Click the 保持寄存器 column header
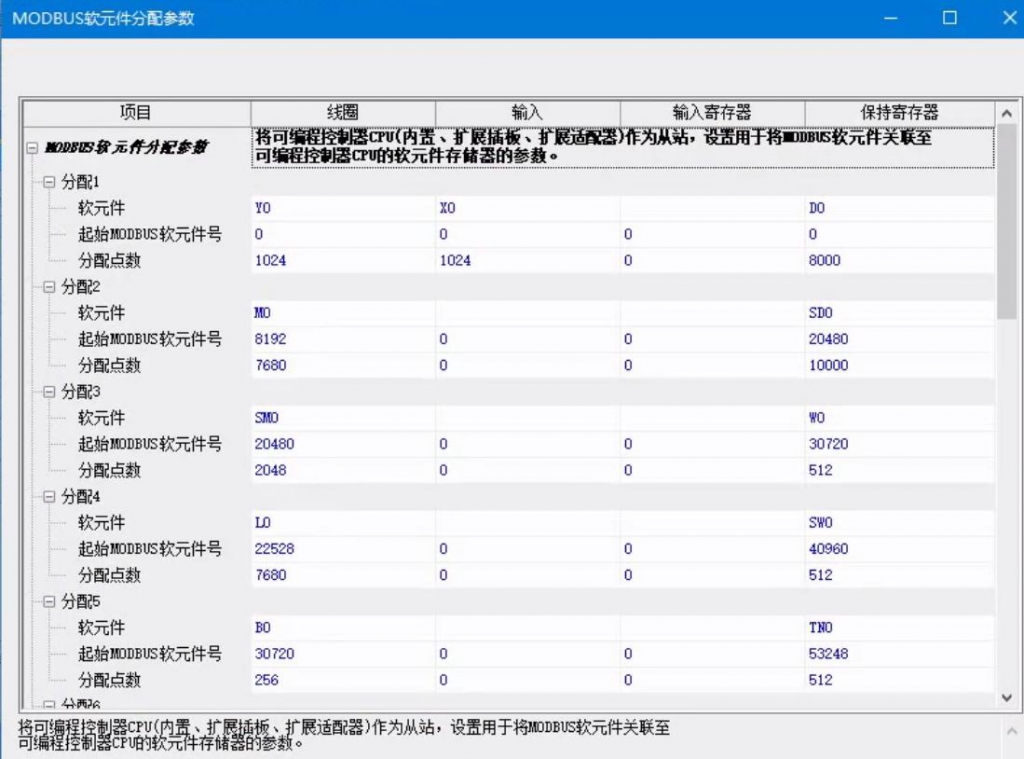Image resolution: width=1024 pixels, height=759 pixels. pos(899,112)
